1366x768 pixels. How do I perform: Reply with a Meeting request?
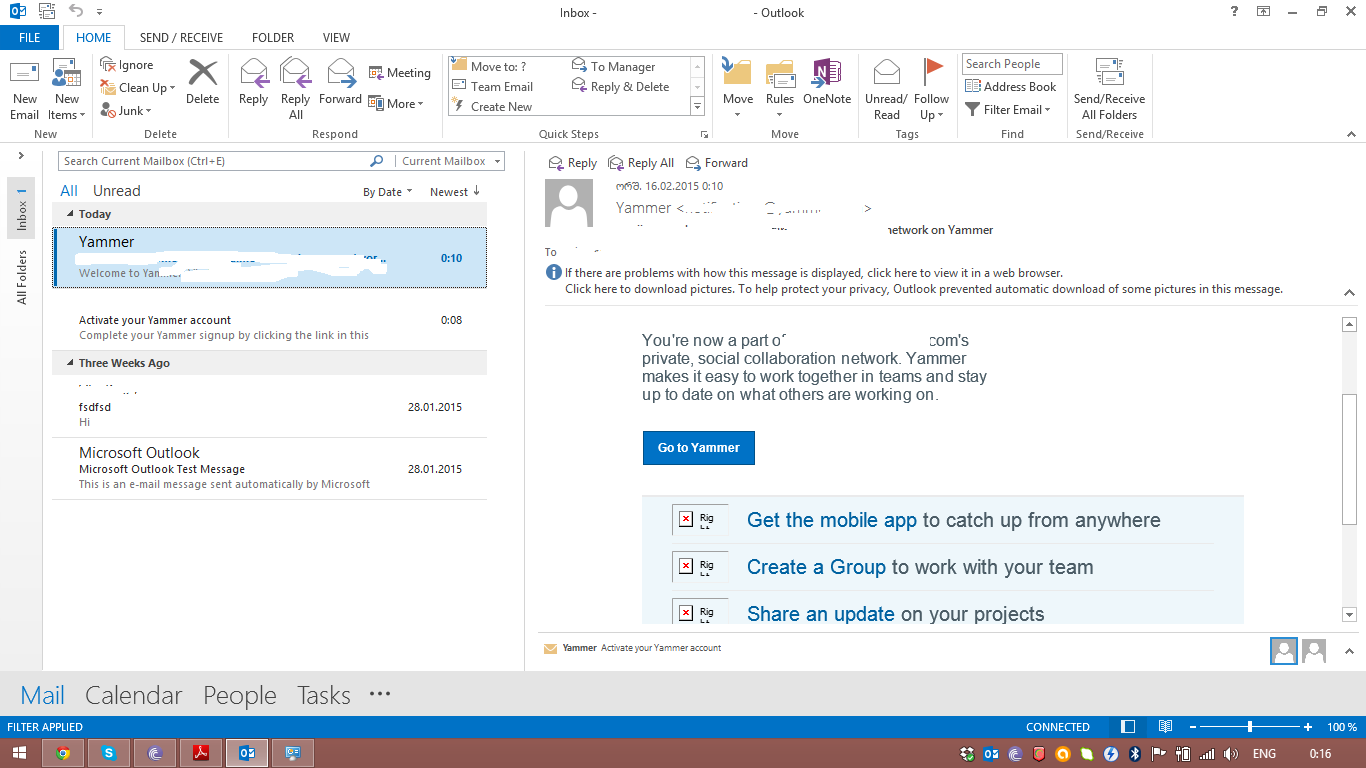[400, 73]
